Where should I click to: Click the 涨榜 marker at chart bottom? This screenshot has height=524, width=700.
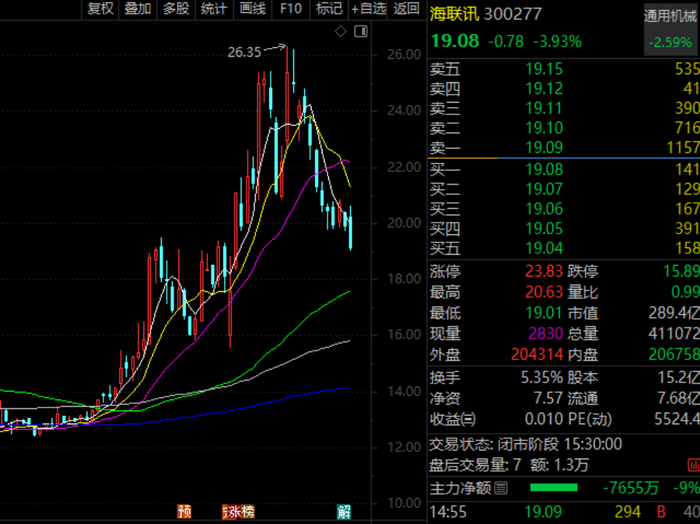(238, 512)
